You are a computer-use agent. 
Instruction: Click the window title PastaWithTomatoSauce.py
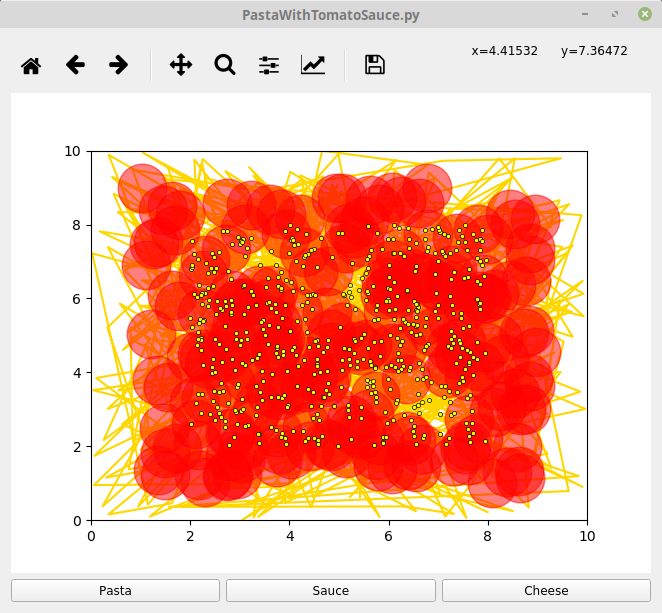click(331, 15)
